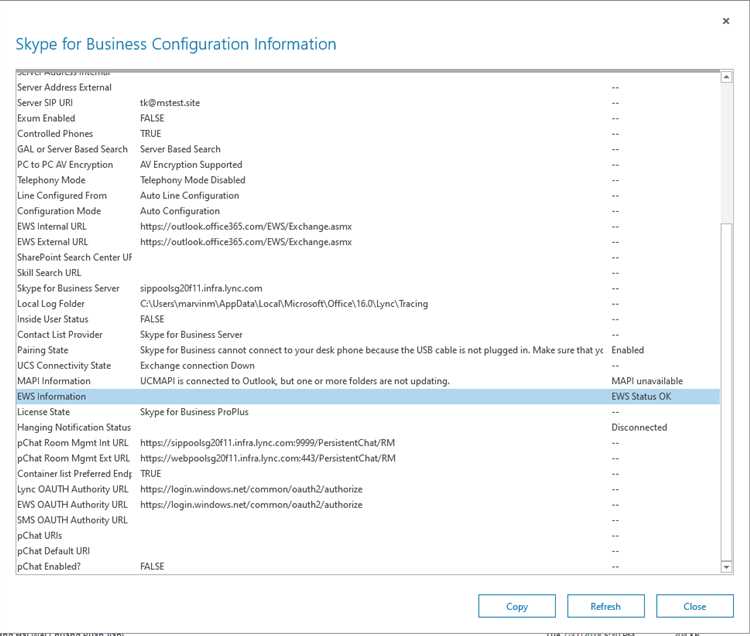Select the Controlled Phones row
The height and width of the screenshot is (636, 750).
tap(368, 133)
